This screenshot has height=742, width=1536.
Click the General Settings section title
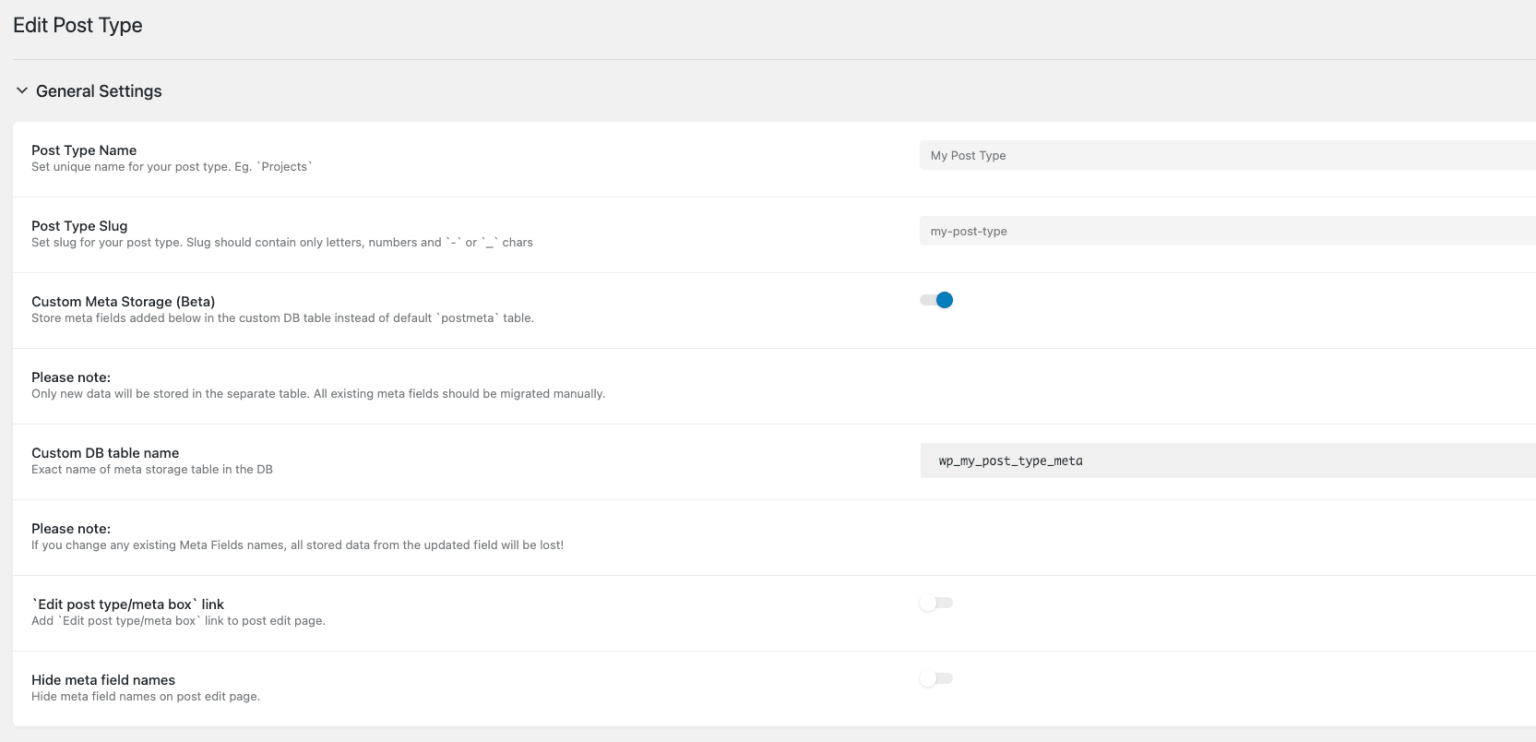coord(99,91)
